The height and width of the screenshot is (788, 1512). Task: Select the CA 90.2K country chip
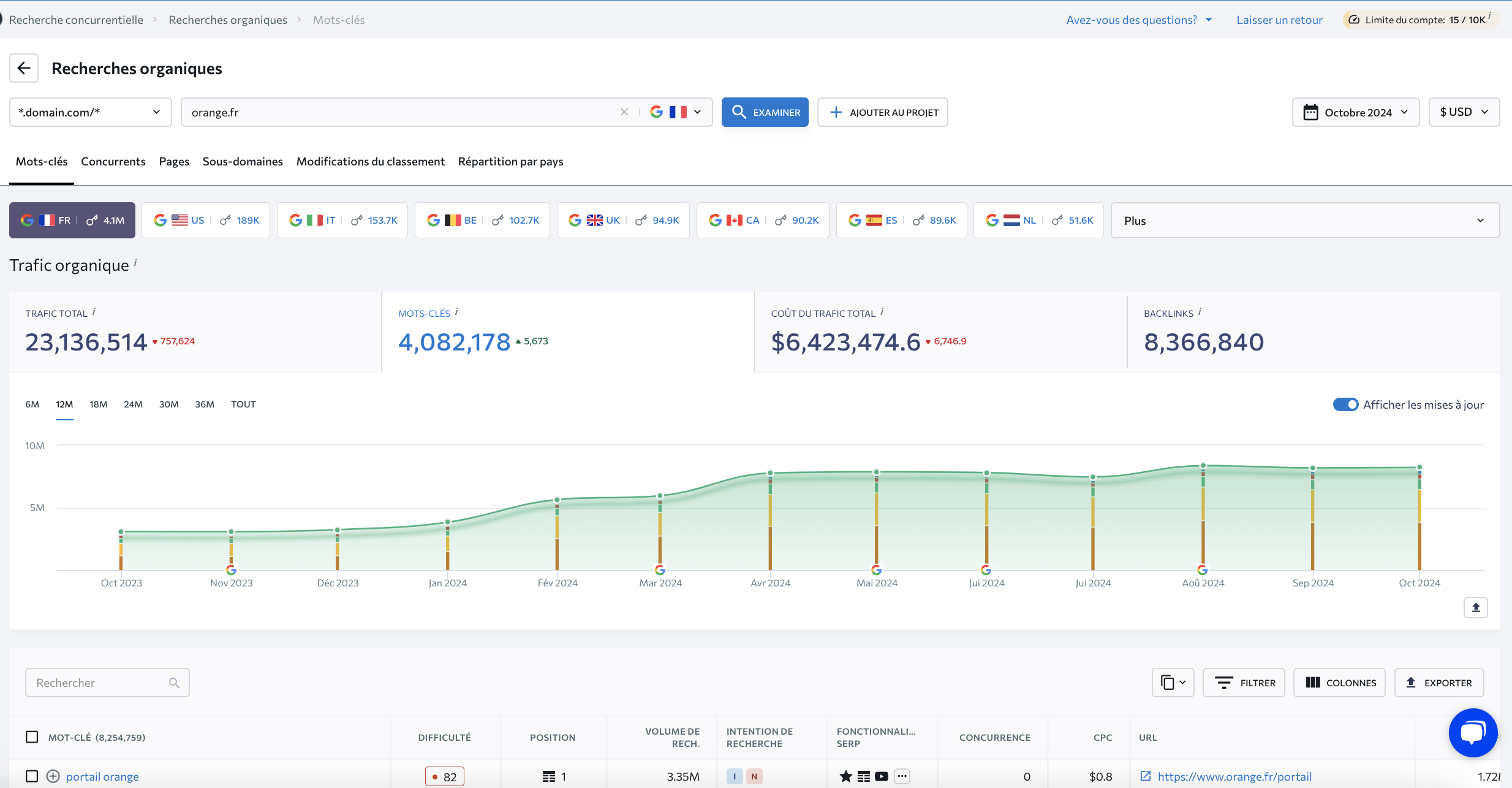(763, 220)
